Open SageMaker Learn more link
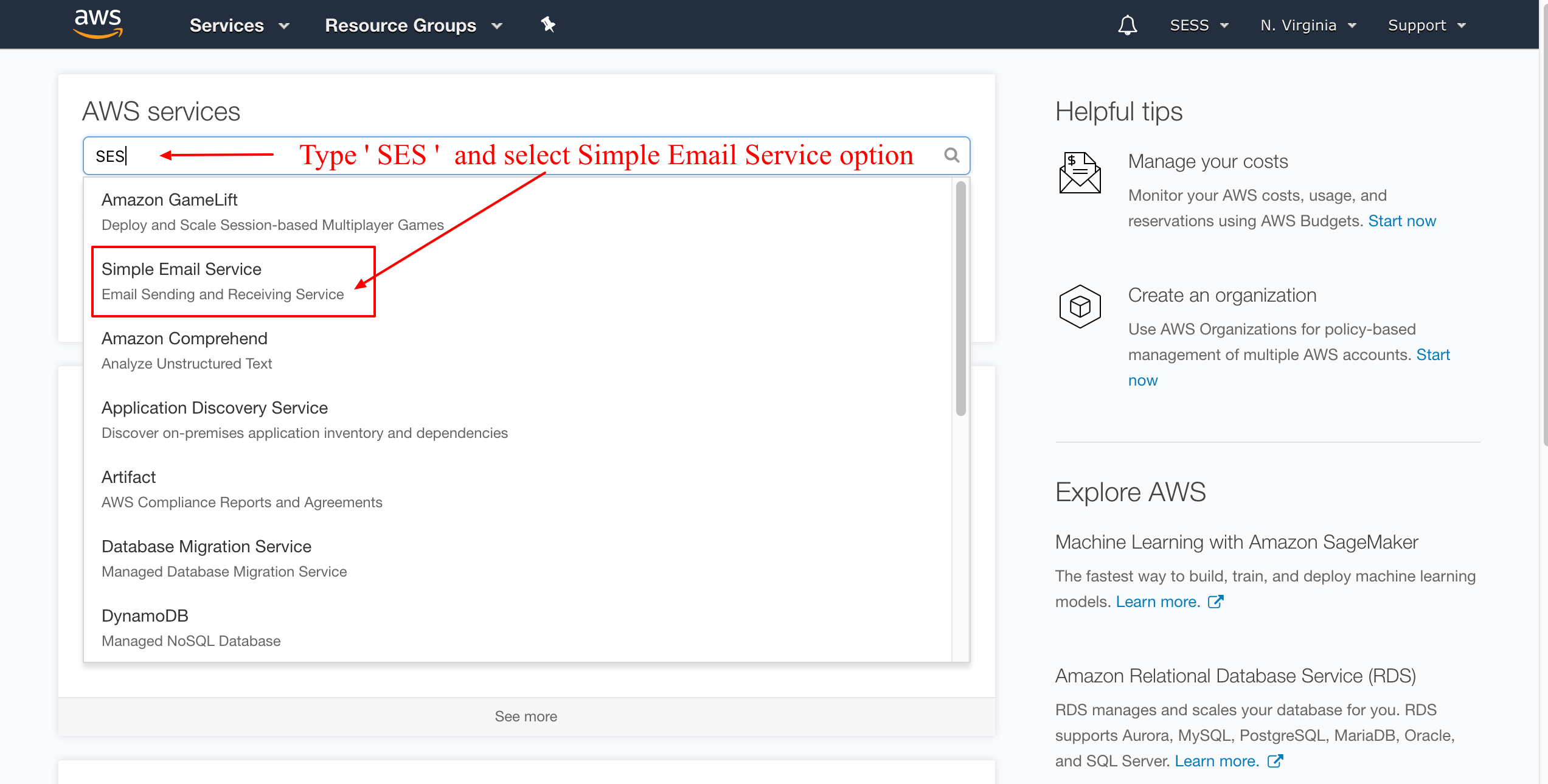 point(1158,602)
